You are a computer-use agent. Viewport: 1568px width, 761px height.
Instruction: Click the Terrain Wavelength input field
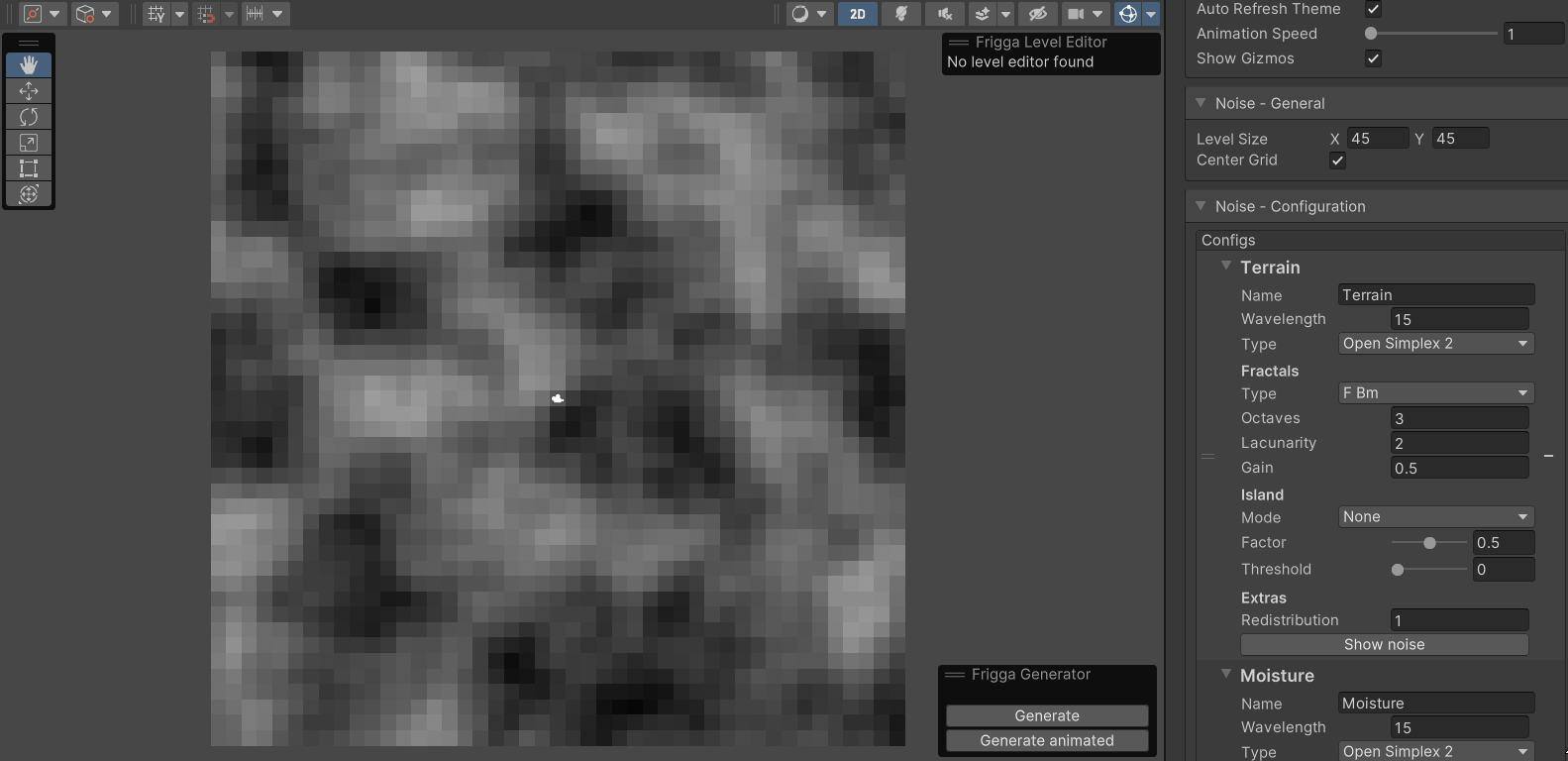pos(1459,319)
